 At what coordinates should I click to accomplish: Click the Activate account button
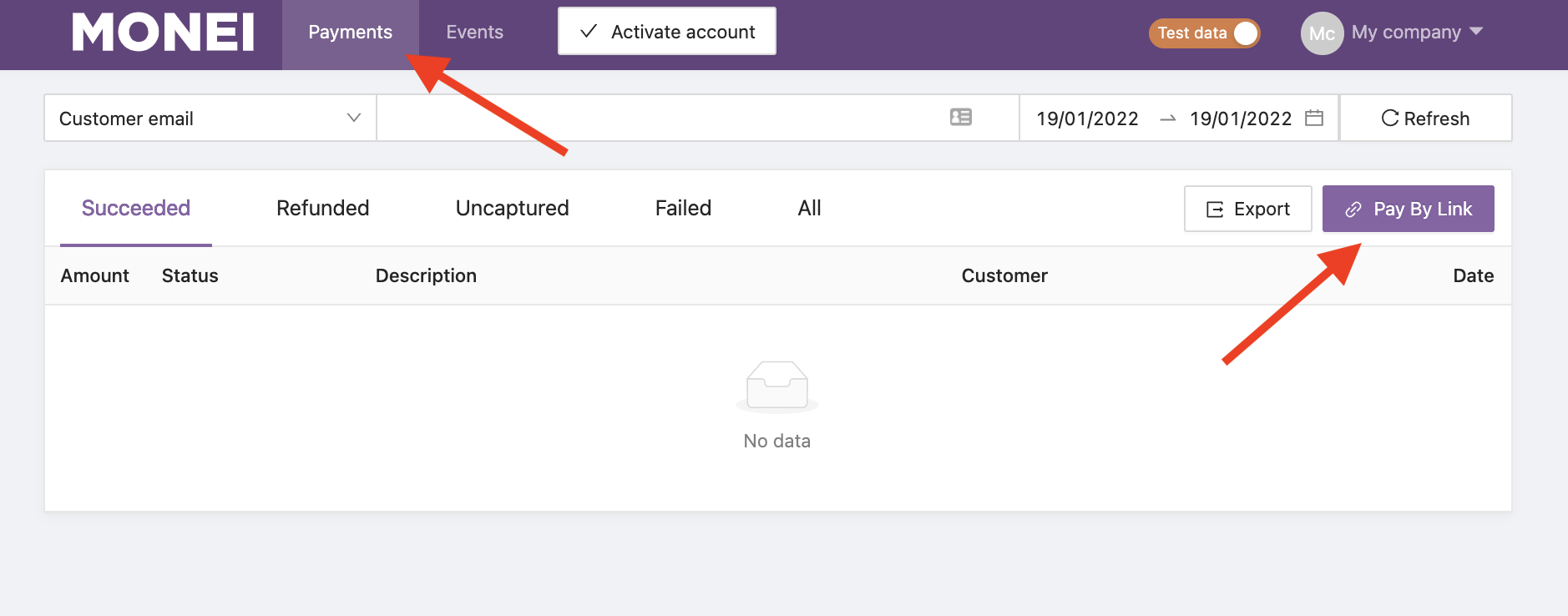pos(667,32)
